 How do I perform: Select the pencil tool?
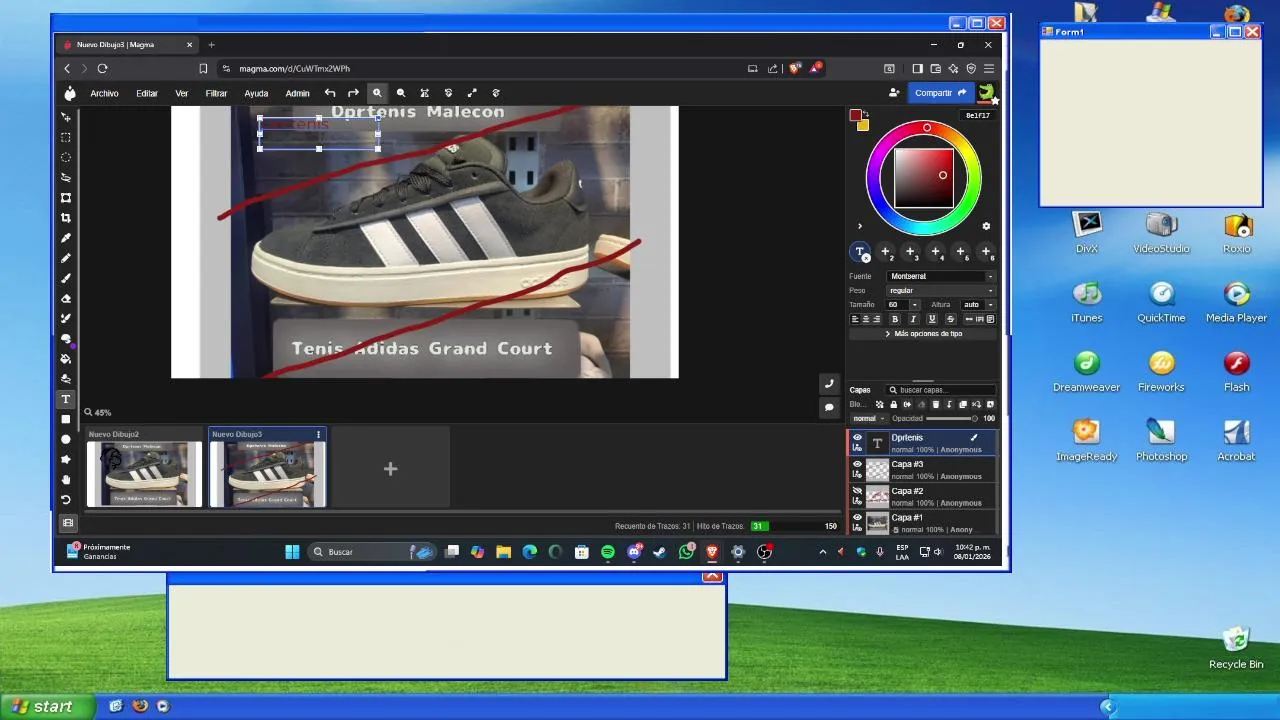(66, 258)
